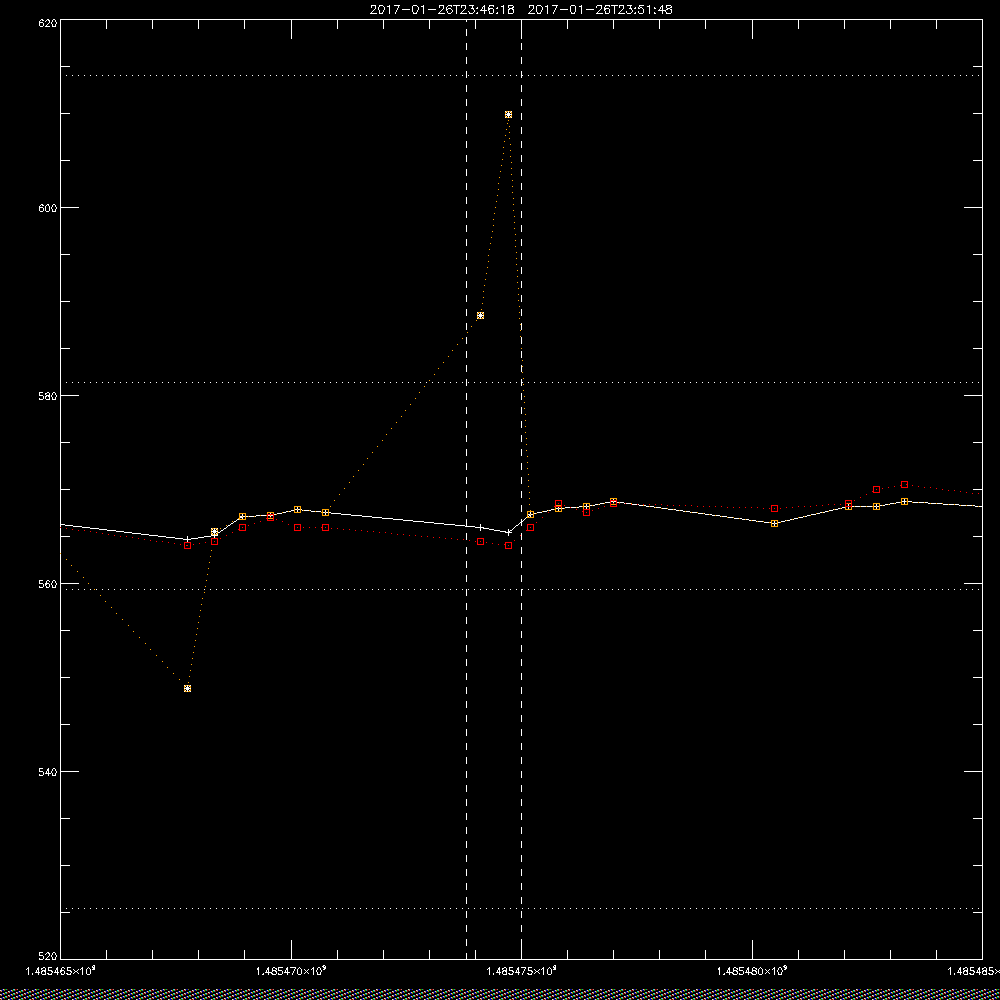The image size is (1000, 1000).
Task: Click the 600 y-axis label
Action: tap(48, 208)
